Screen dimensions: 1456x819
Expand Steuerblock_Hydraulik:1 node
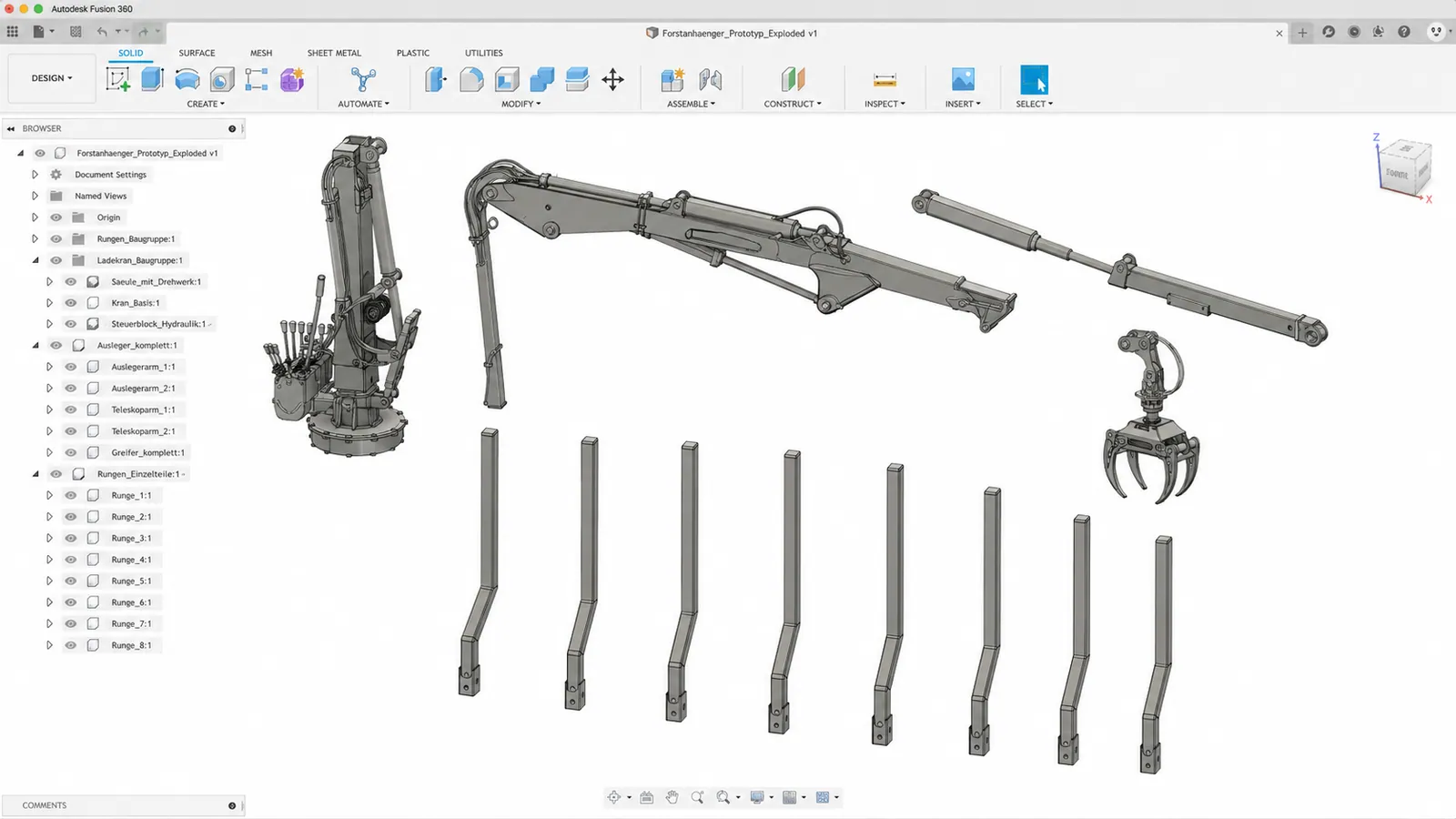tap(49, 324)
